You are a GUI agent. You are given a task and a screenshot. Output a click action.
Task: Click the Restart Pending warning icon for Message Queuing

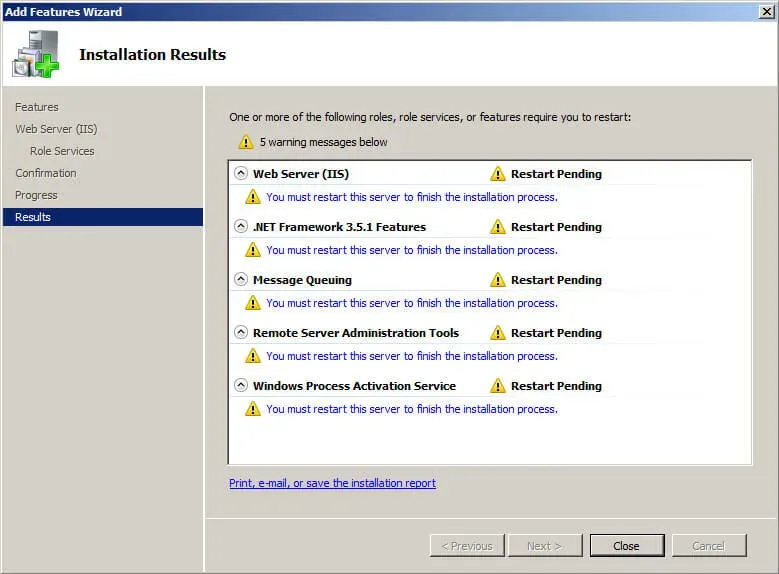pos(497,280)
